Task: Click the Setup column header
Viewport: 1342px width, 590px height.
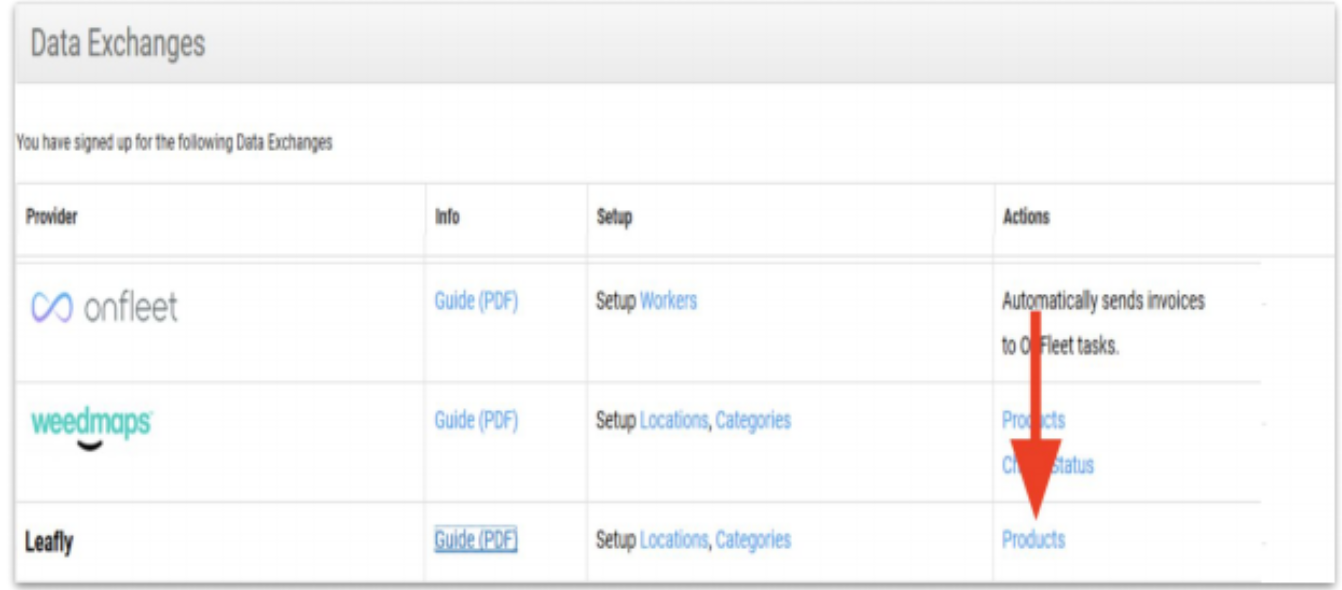Action: (613, 217)
